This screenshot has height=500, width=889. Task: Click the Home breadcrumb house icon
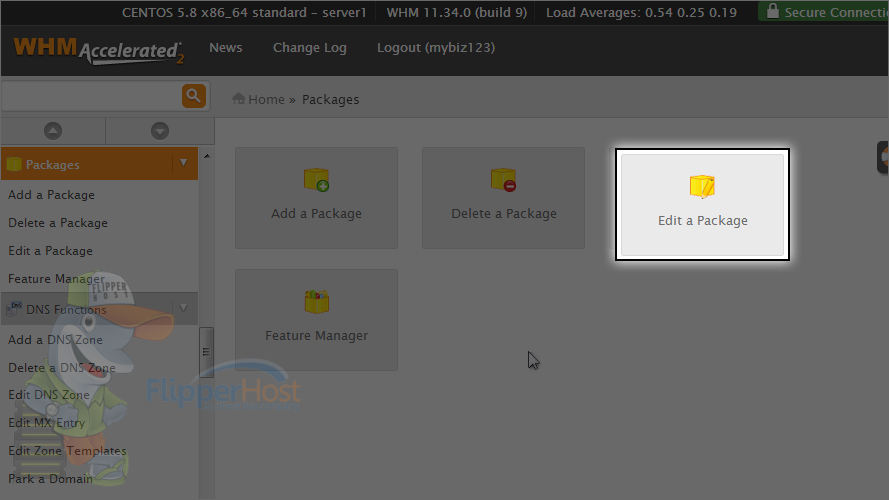pos(239,99)
